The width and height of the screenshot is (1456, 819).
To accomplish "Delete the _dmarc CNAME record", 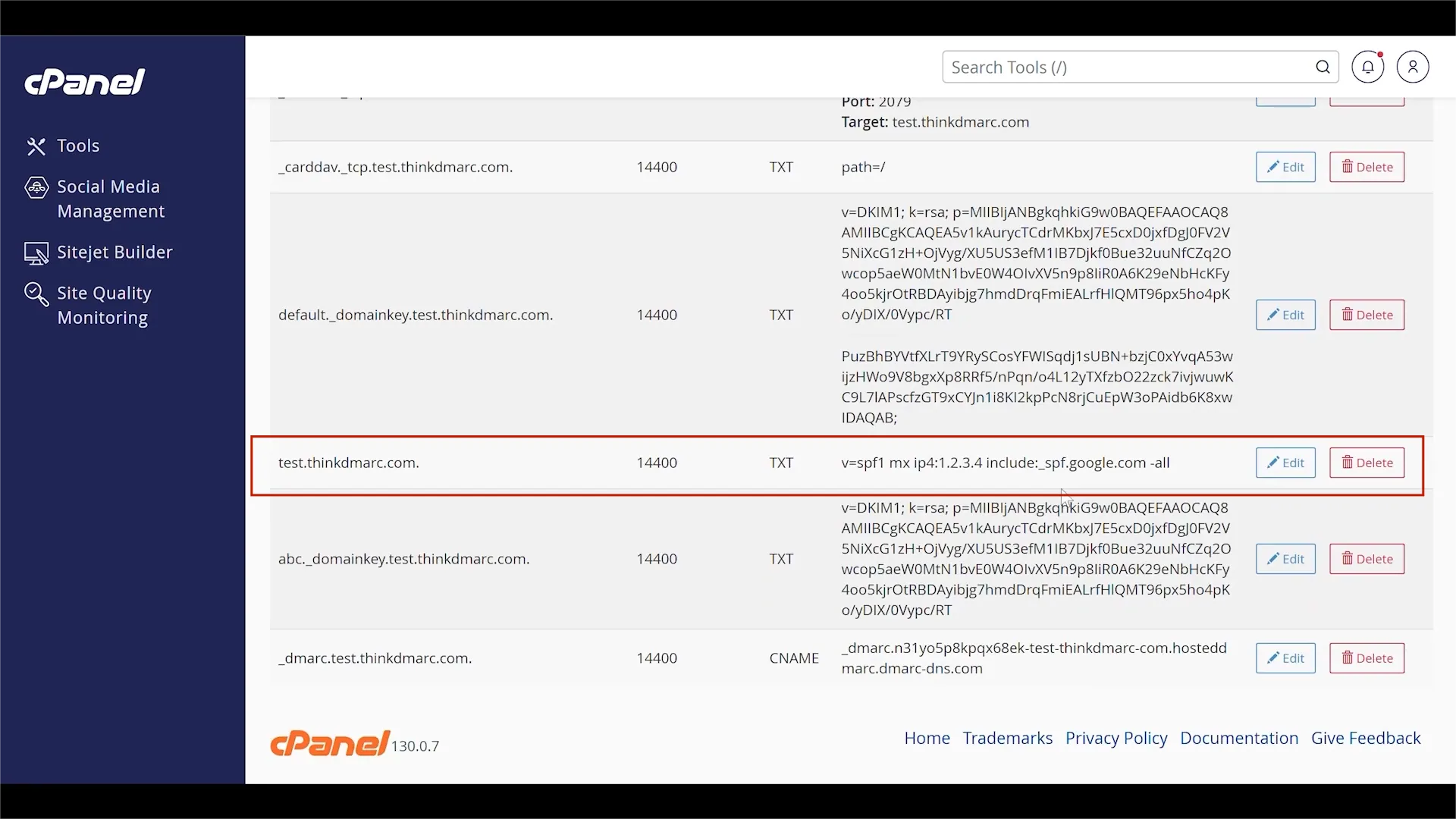I will click(x=1367, y=658).
